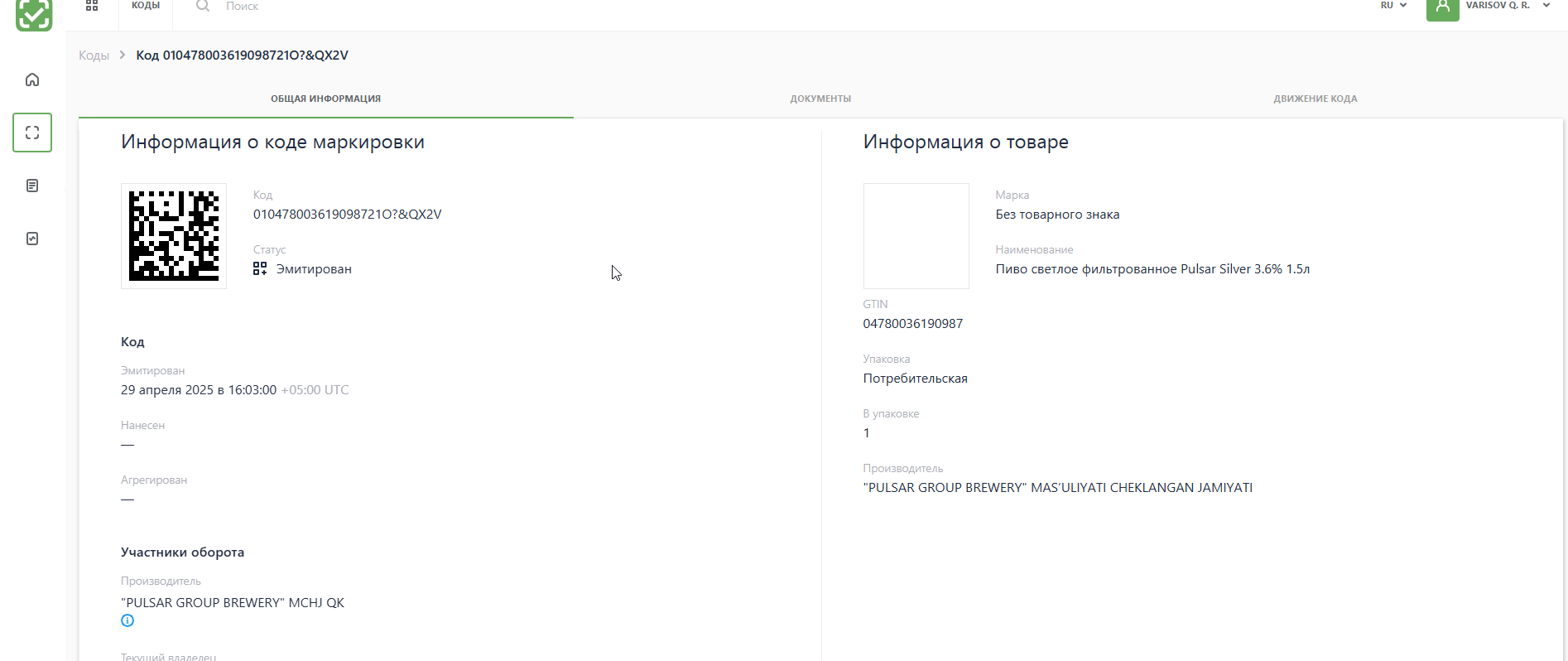Image resolution: width=1568 pixels, height=661 pixels.
Task: Select the codes scan sidebar icon
Action: 32,133
